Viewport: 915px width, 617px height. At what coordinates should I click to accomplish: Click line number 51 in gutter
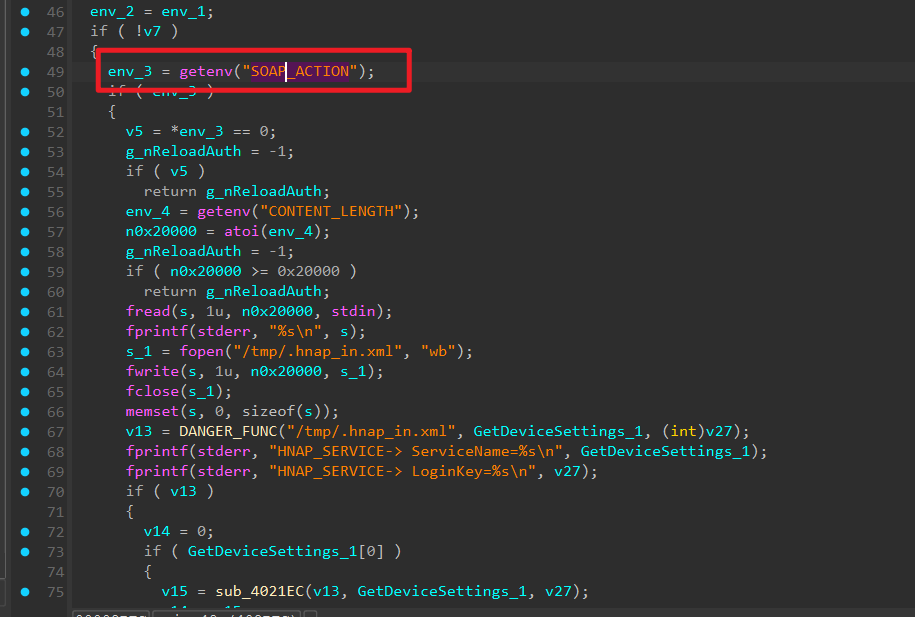[55, 112]
